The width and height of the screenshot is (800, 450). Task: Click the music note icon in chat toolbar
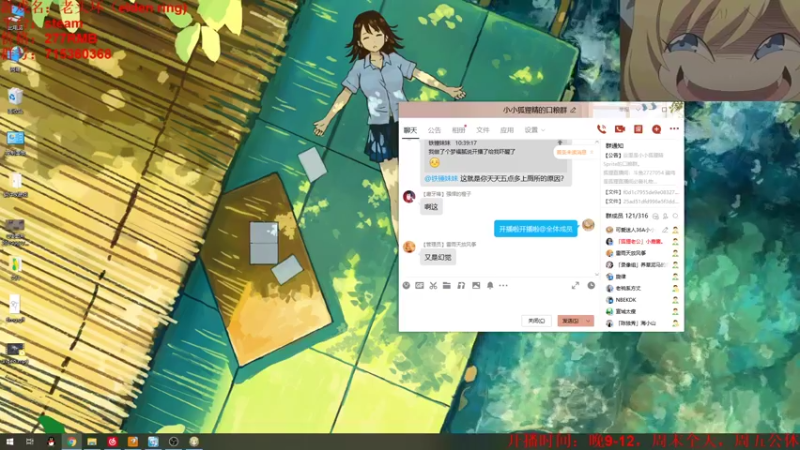[461, 285]
